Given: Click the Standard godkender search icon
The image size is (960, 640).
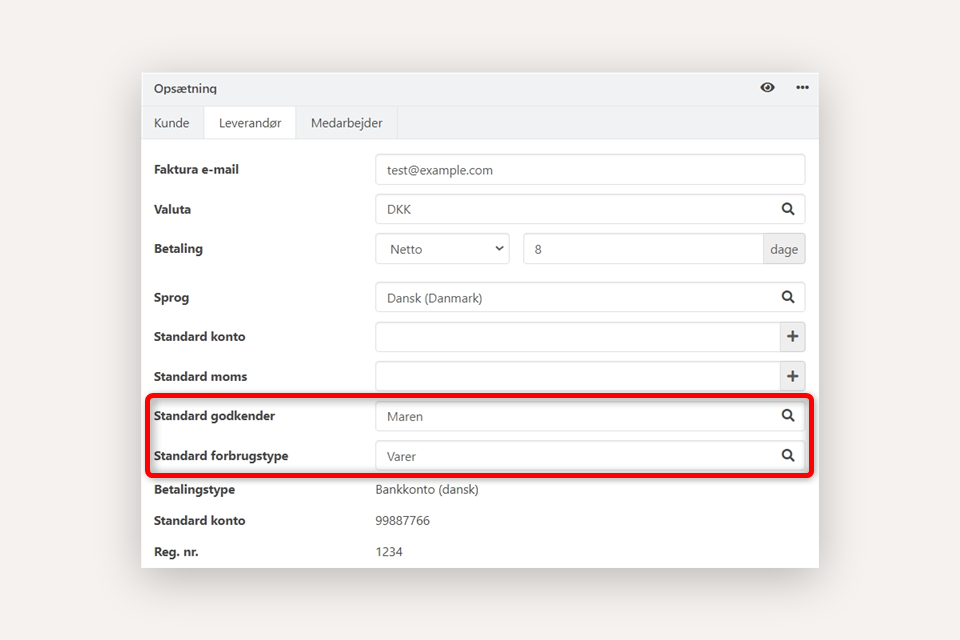Looking at the screenshot, I should coord(788,416).
